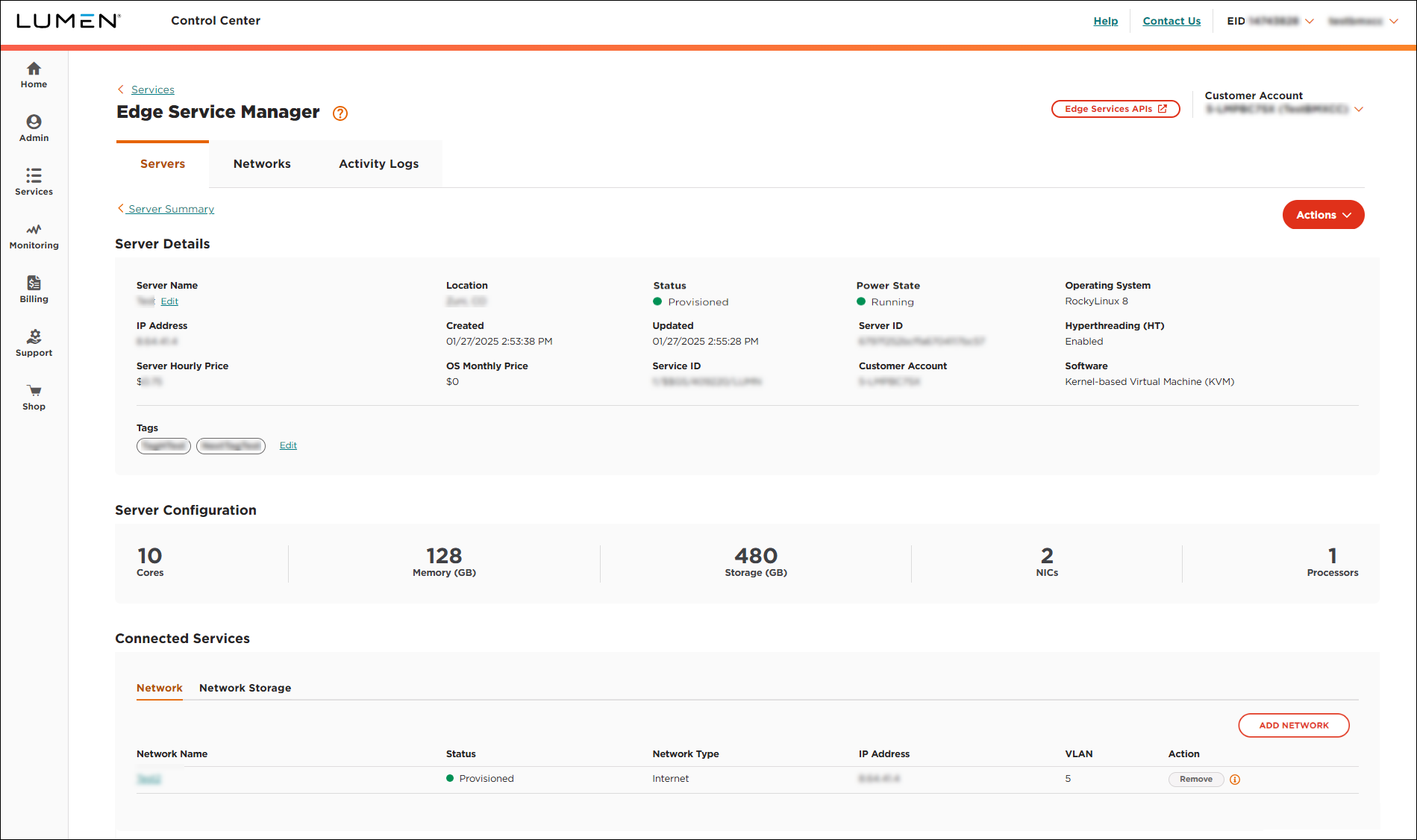
Task: Remove the Internet network
Action: 1196,780
